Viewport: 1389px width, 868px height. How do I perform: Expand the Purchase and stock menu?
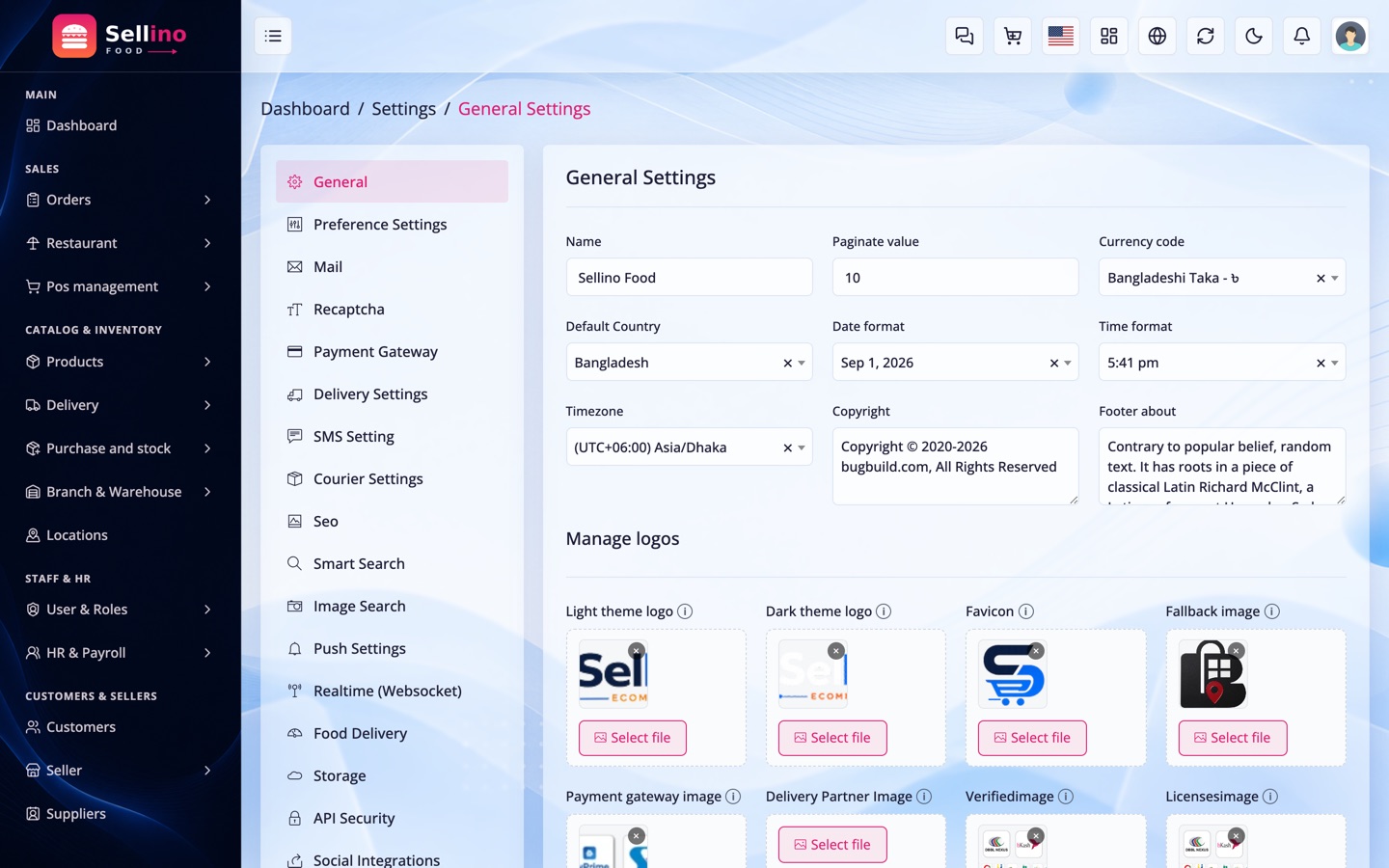[x=120, y=448]
